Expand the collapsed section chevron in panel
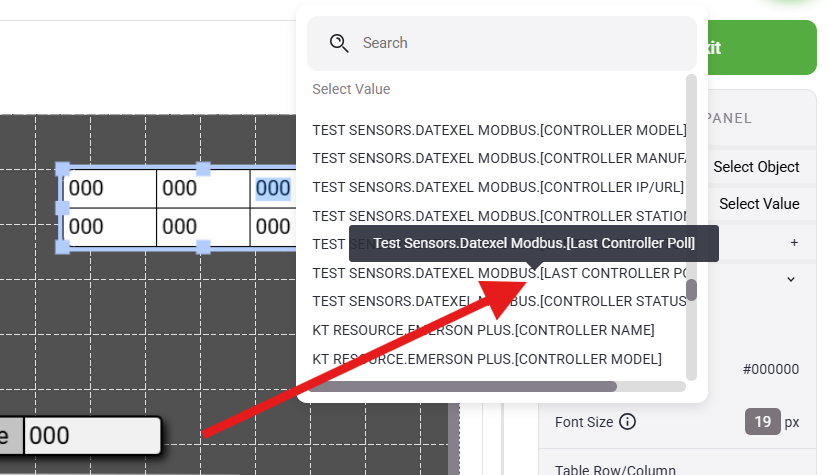Image resolution: width=828 pixels, height=475 pixels. (x=790, y=279)
